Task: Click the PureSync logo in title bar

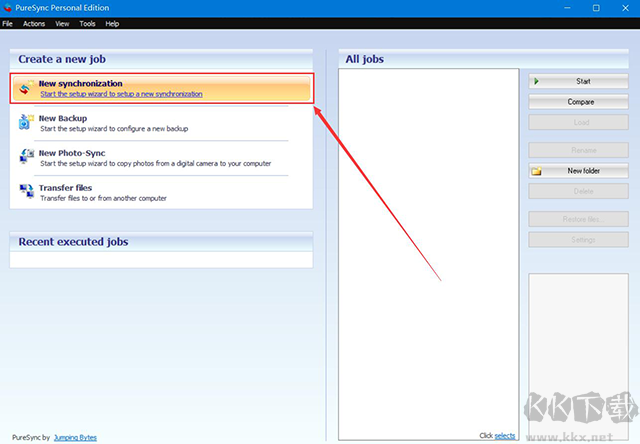Action: pyautogui.click(x=7, y=8)
